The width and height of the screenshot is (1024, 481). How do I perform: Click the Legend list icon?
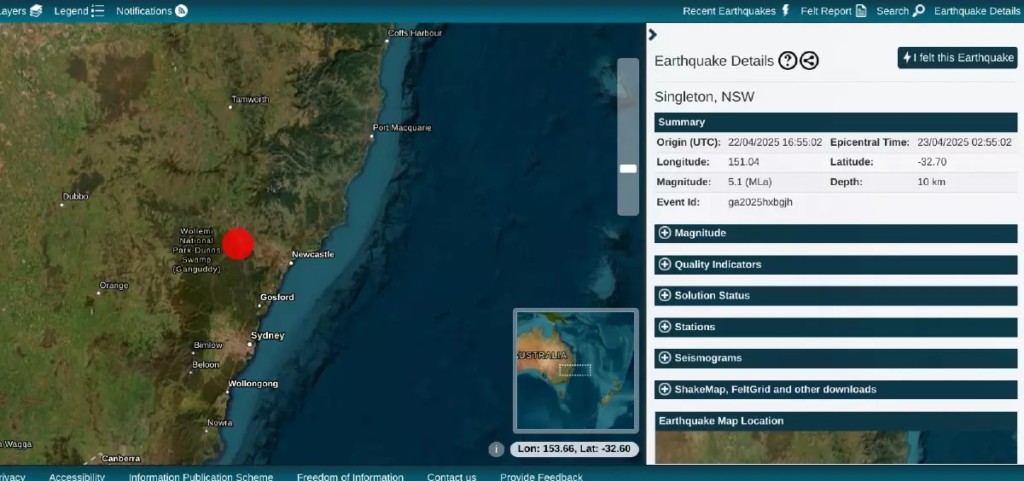97,11
